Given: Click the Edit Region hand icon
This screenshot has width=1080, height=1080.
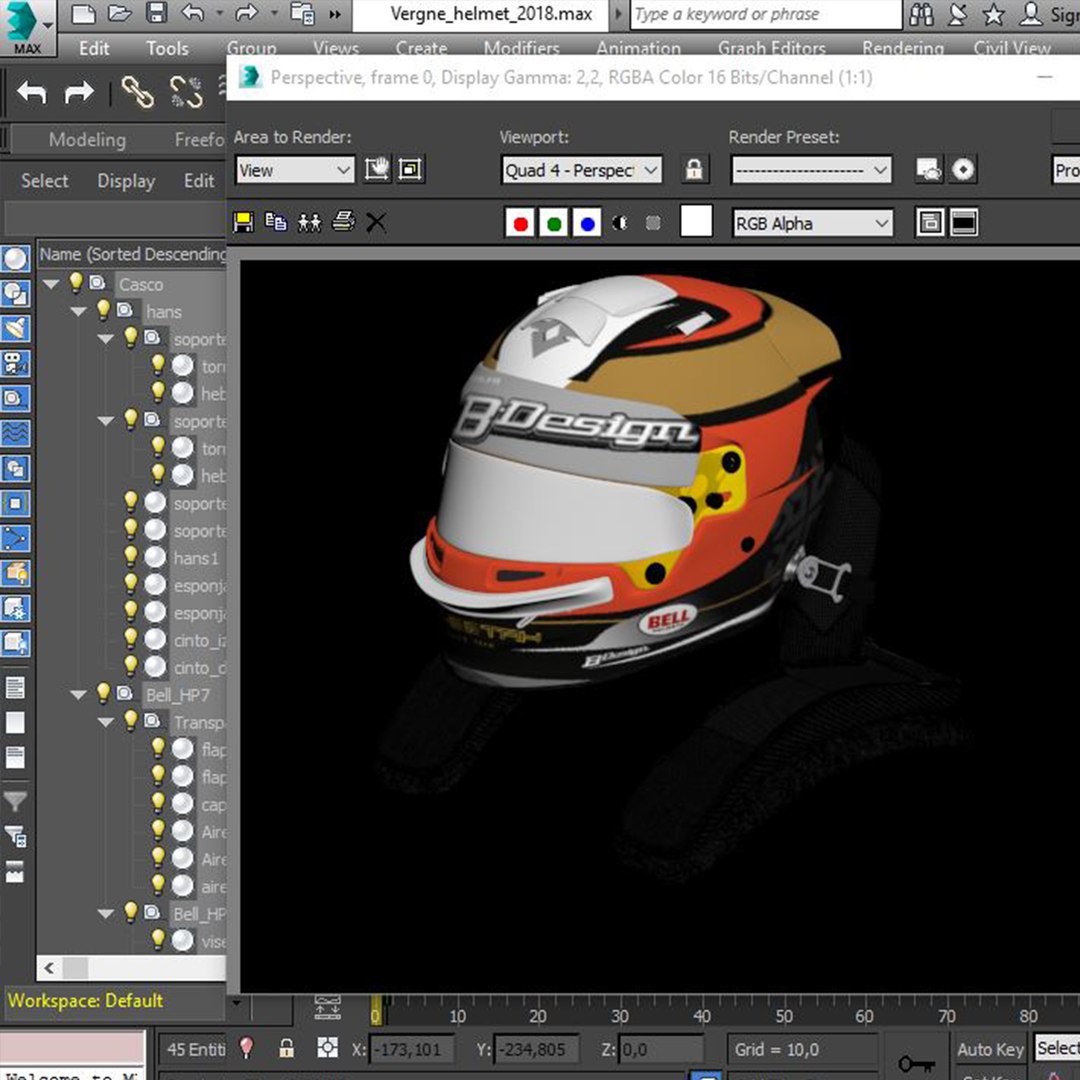Looking at the screenshot, I should 377,169.
